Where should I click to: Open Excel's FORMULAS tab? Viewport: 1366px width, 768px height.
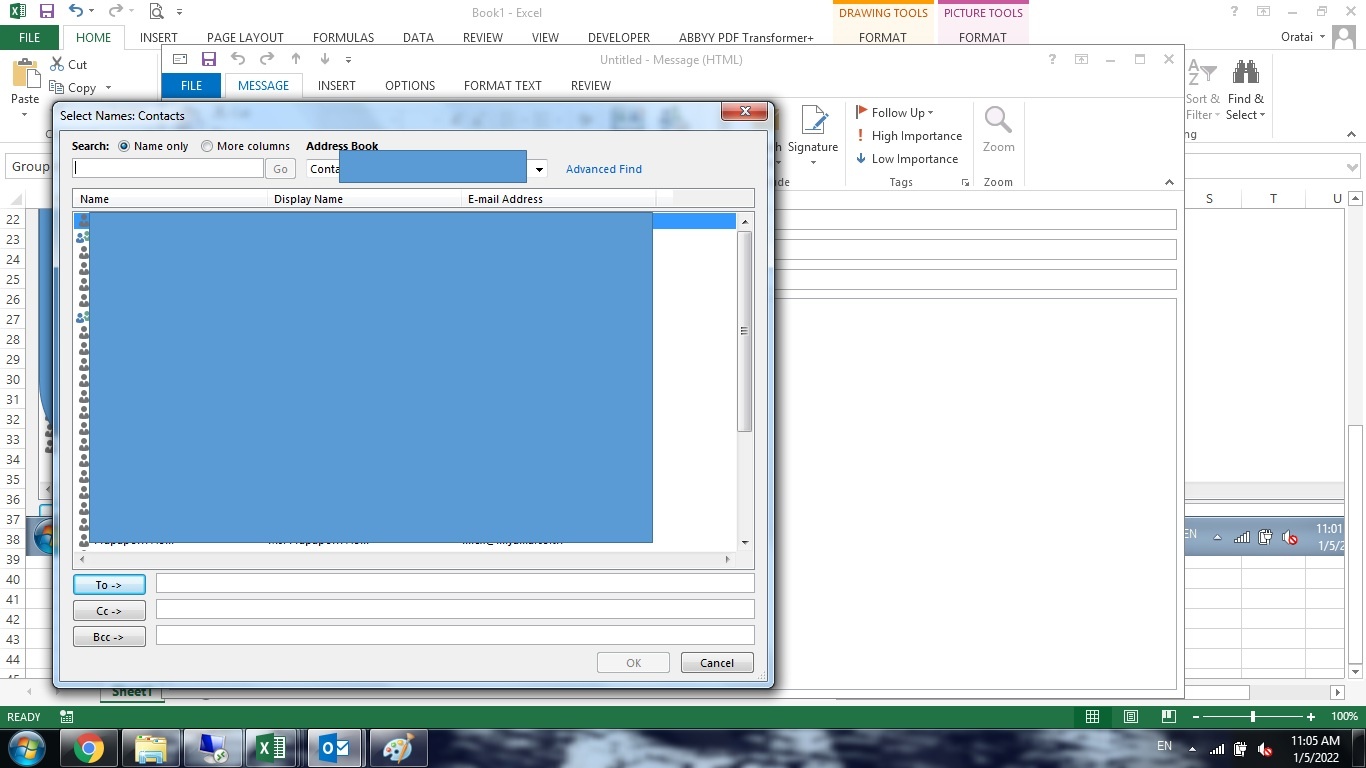[343, 38]
